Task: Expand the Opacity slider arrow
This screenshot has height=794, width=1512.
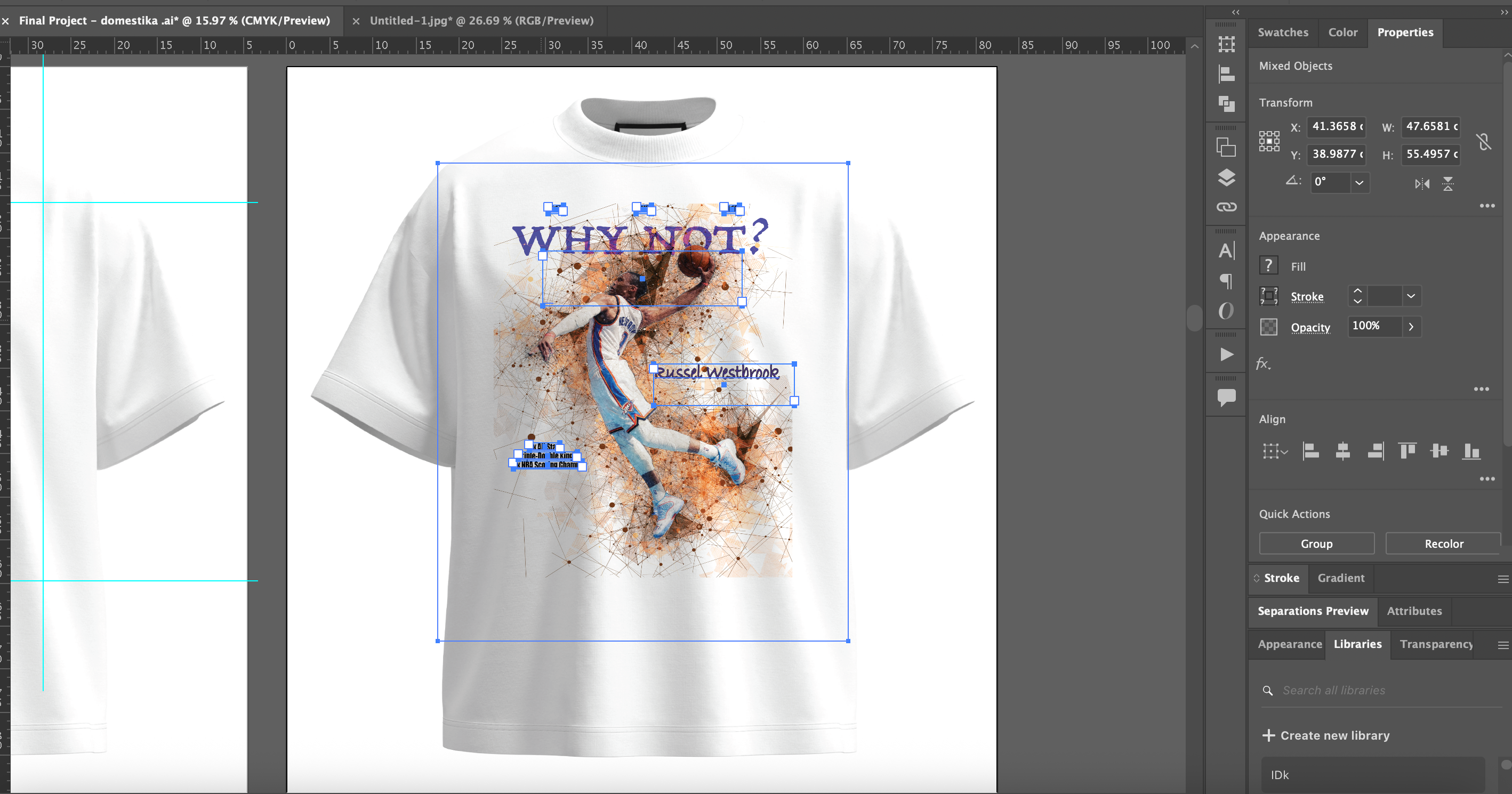Action: click(1411, 327)
